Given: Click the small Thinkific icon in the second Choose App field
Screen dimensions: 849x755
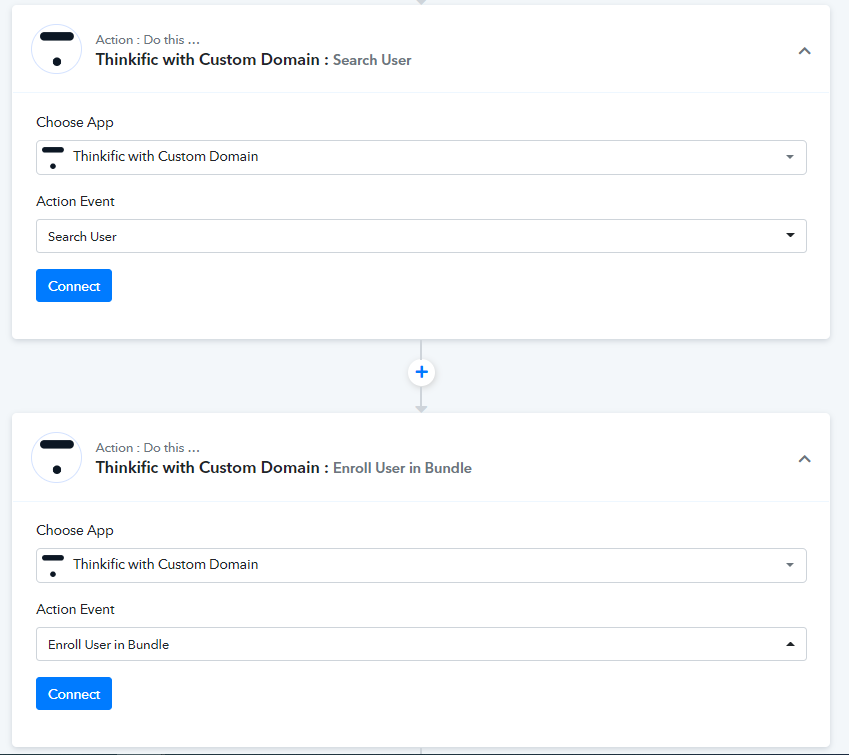Looking at the screenshot, I should click(53, 565).
